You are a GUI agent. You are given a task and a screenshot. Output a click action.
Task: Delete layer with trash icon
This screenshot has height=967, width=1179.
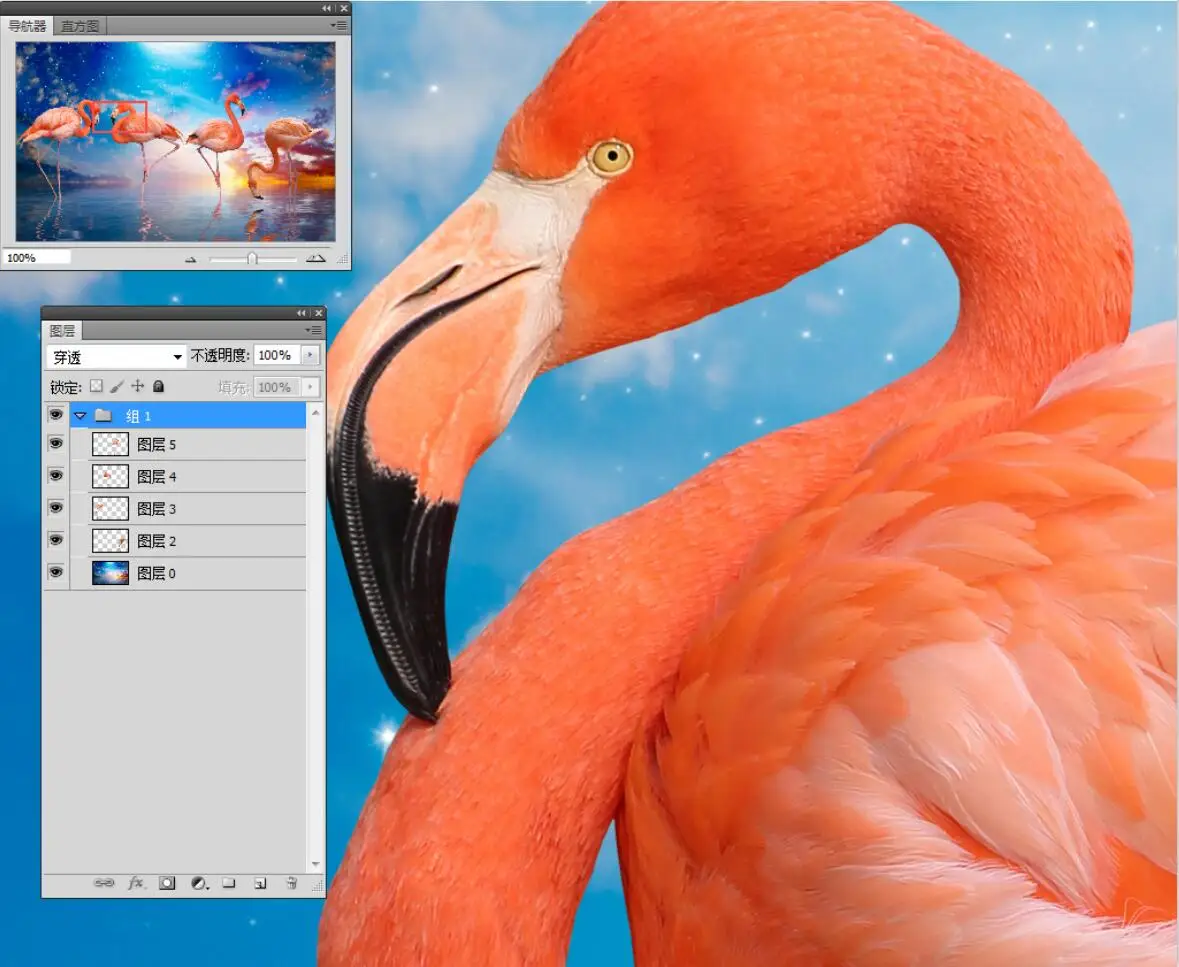(292, 883)
